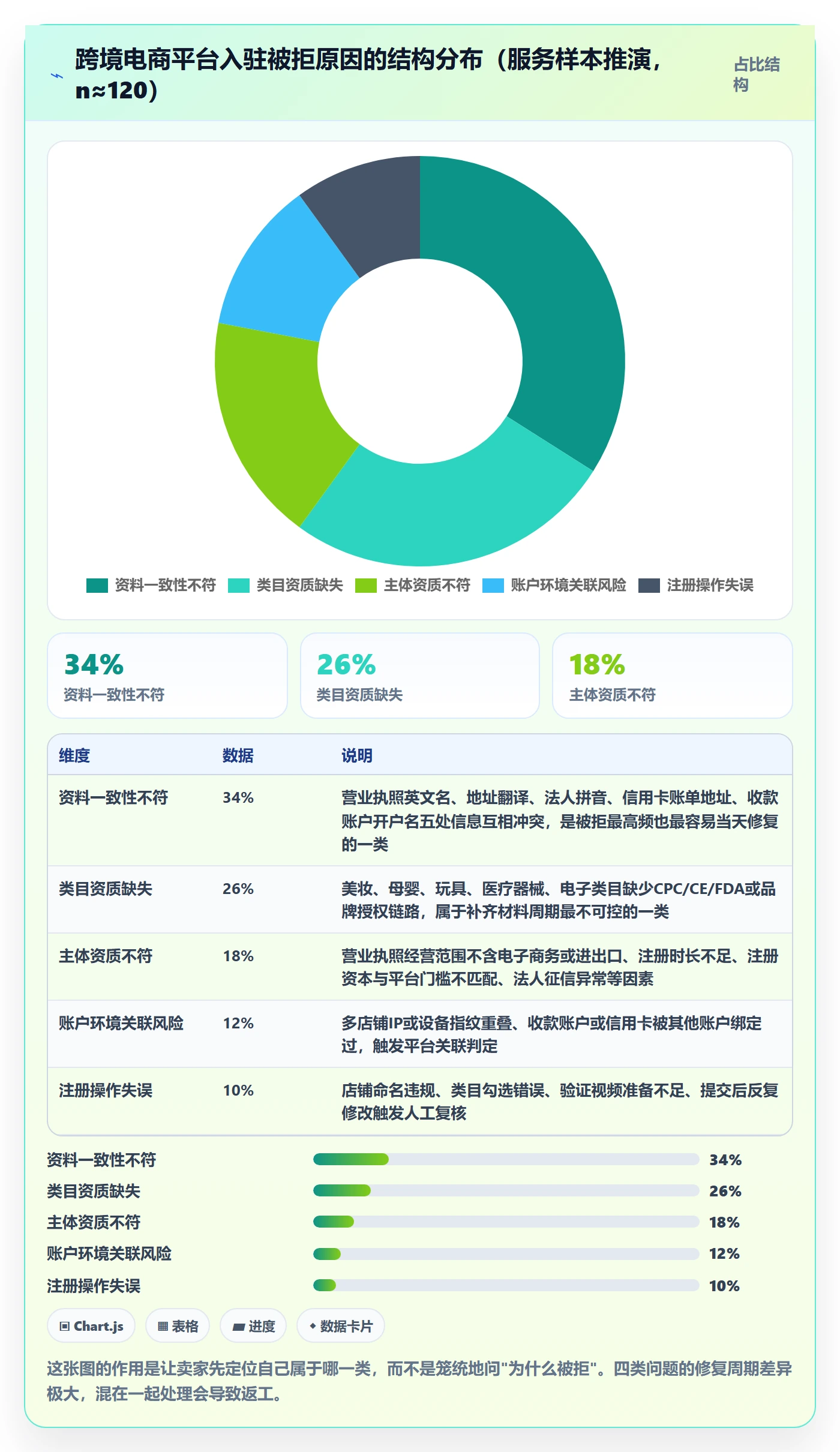Click the 类目资质缺失 legend label text
This screenshot has height=1452, width=840.
(300, 585)
